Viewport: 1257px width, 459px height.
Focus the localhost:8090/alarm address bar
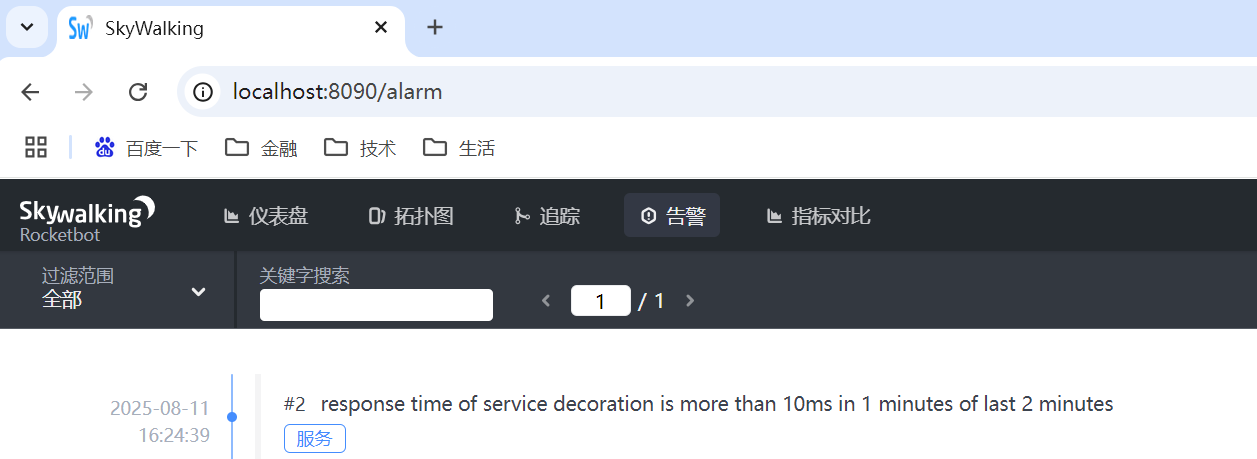coord(716,92)
